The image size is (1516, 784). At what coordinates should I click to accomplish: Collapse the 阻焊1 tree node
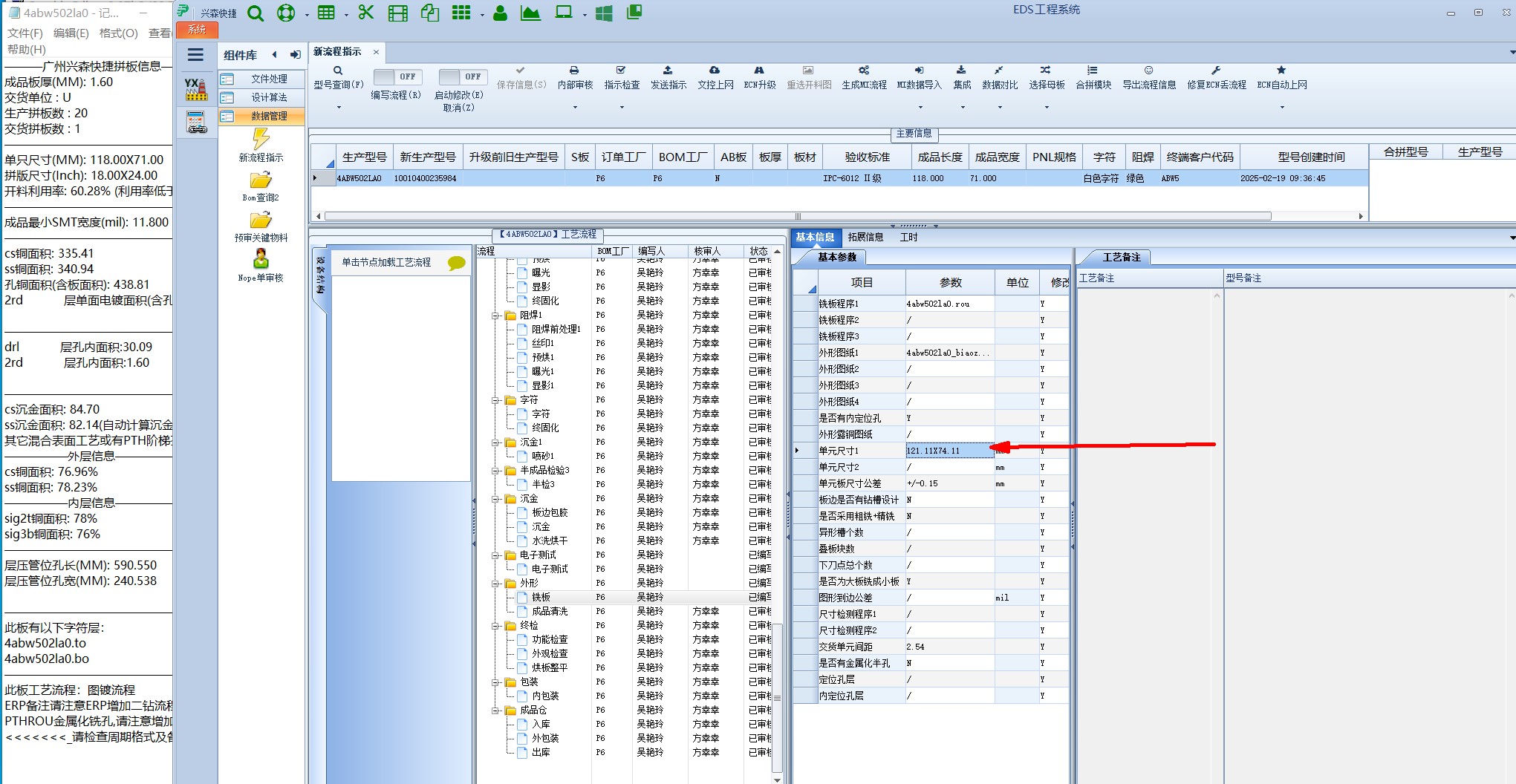point(495,316)
